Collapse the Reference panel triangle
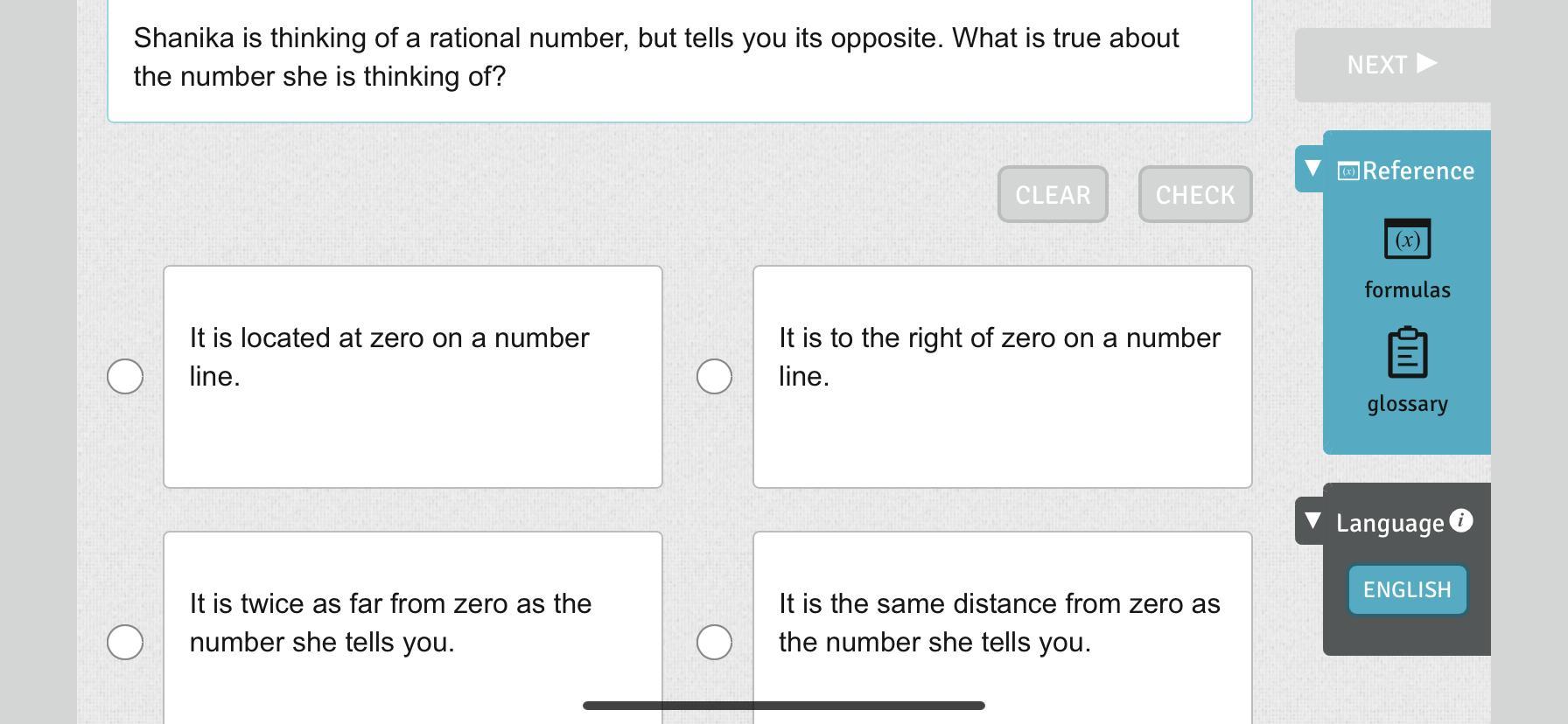Viewport: 1568px width, 724px height. point(1312,168)
